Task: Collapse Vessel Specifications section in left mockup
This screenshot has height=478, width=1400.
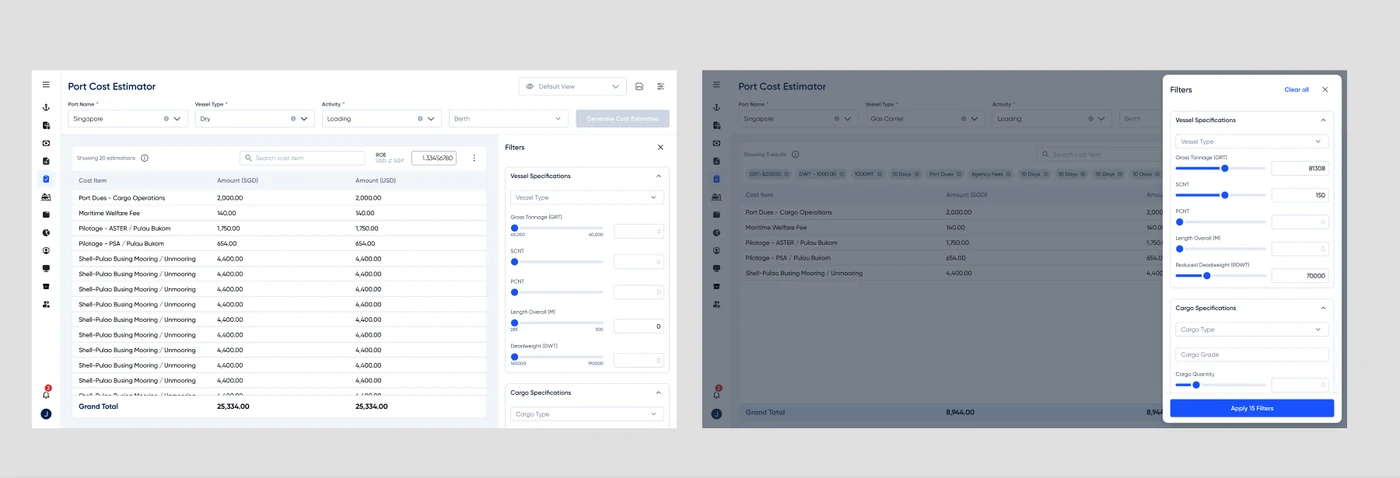Action: click(x=658, y=176)
